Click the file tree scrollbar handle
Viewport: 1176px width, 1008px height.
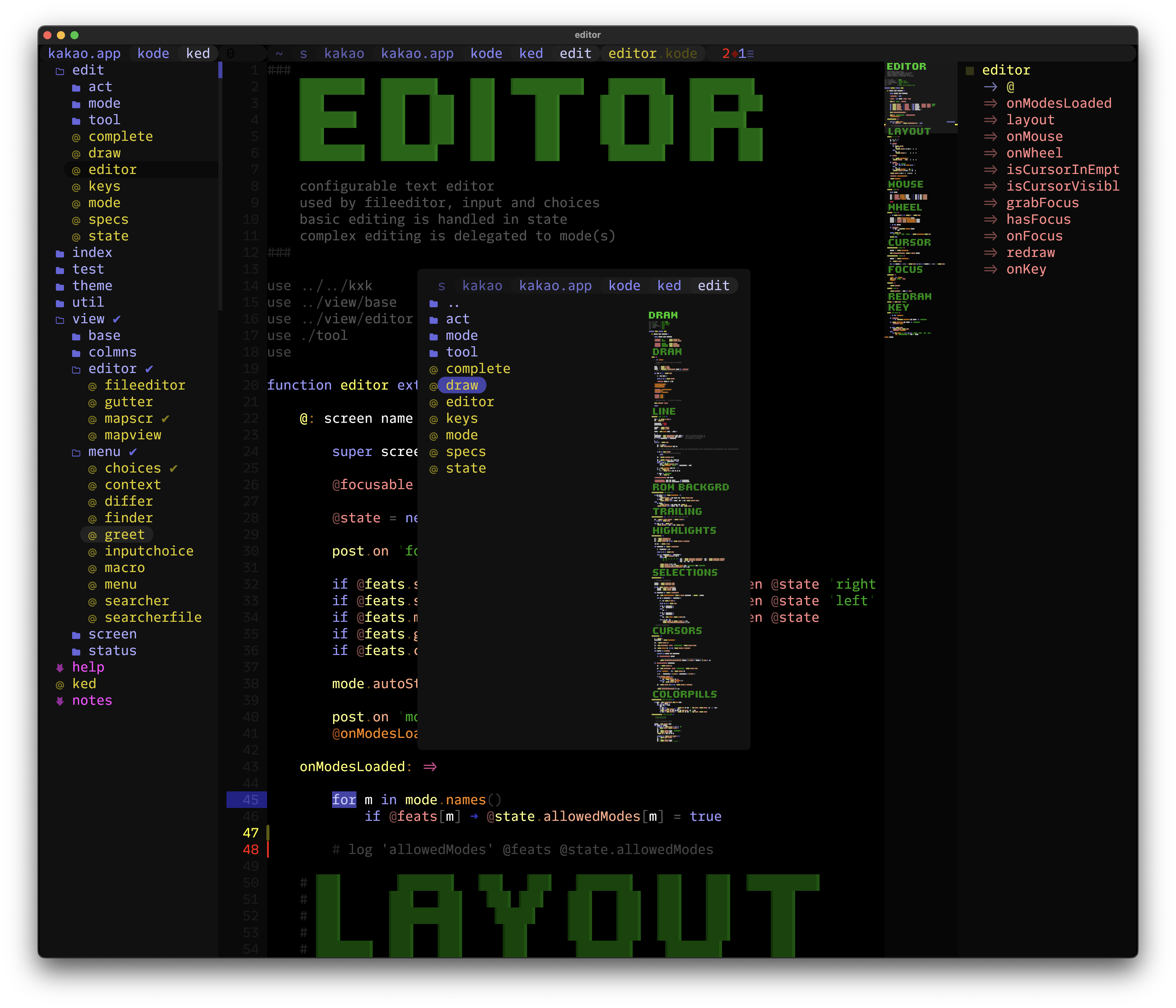[x=220, y=70]
